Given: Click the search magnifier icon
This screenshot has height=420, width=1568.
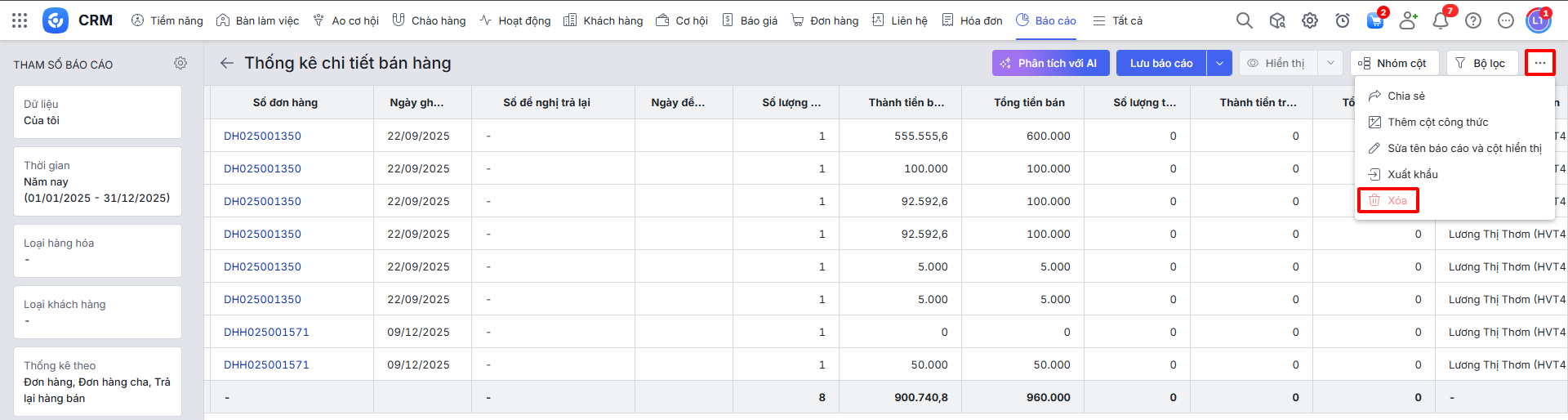Looking at the screenshot, I should [x=1244, y=20].
